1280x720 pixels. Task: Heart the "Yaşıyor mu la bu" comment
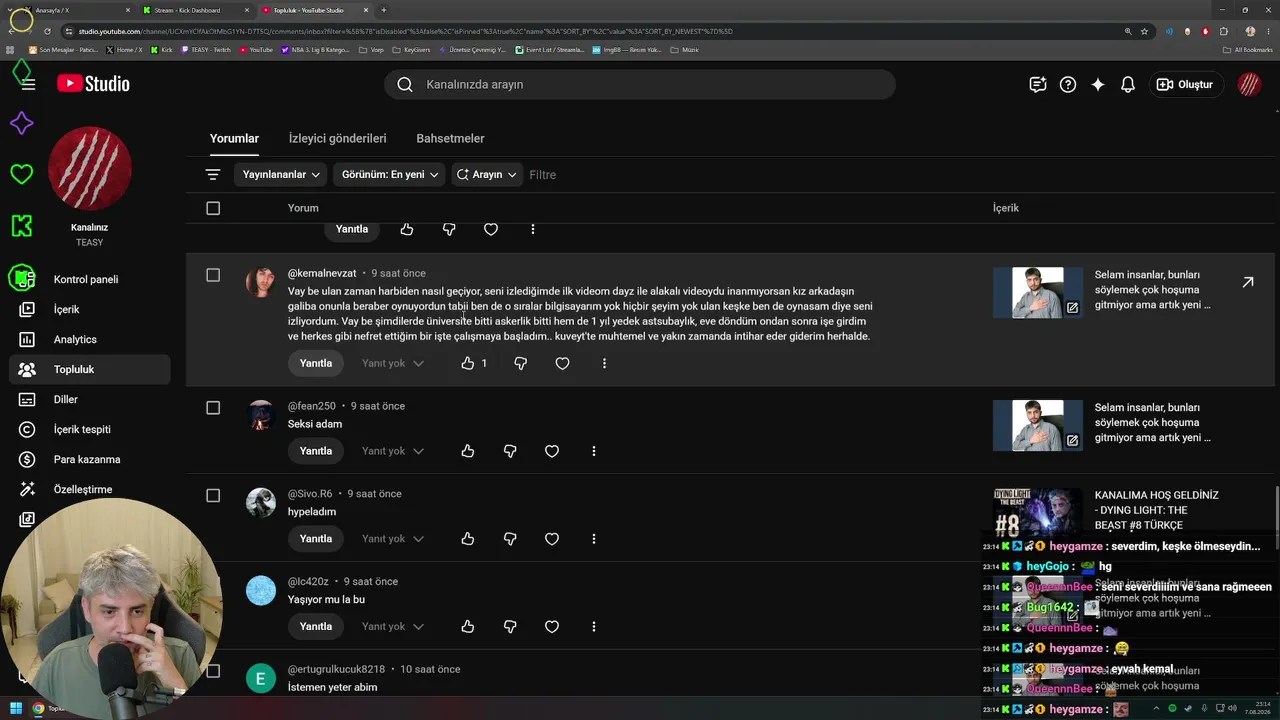[552, 627]
